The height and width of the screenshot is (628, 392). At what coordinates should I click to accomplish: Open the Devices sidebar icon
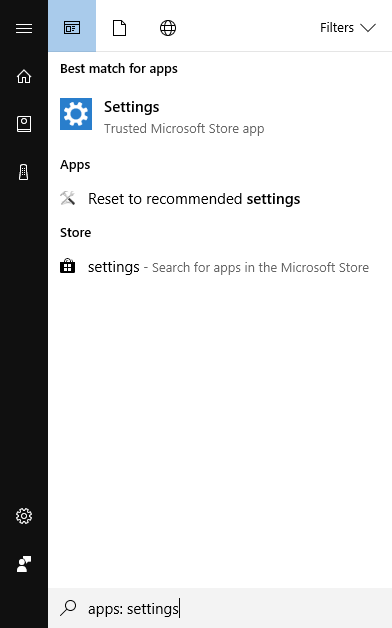tap(24, 172)
